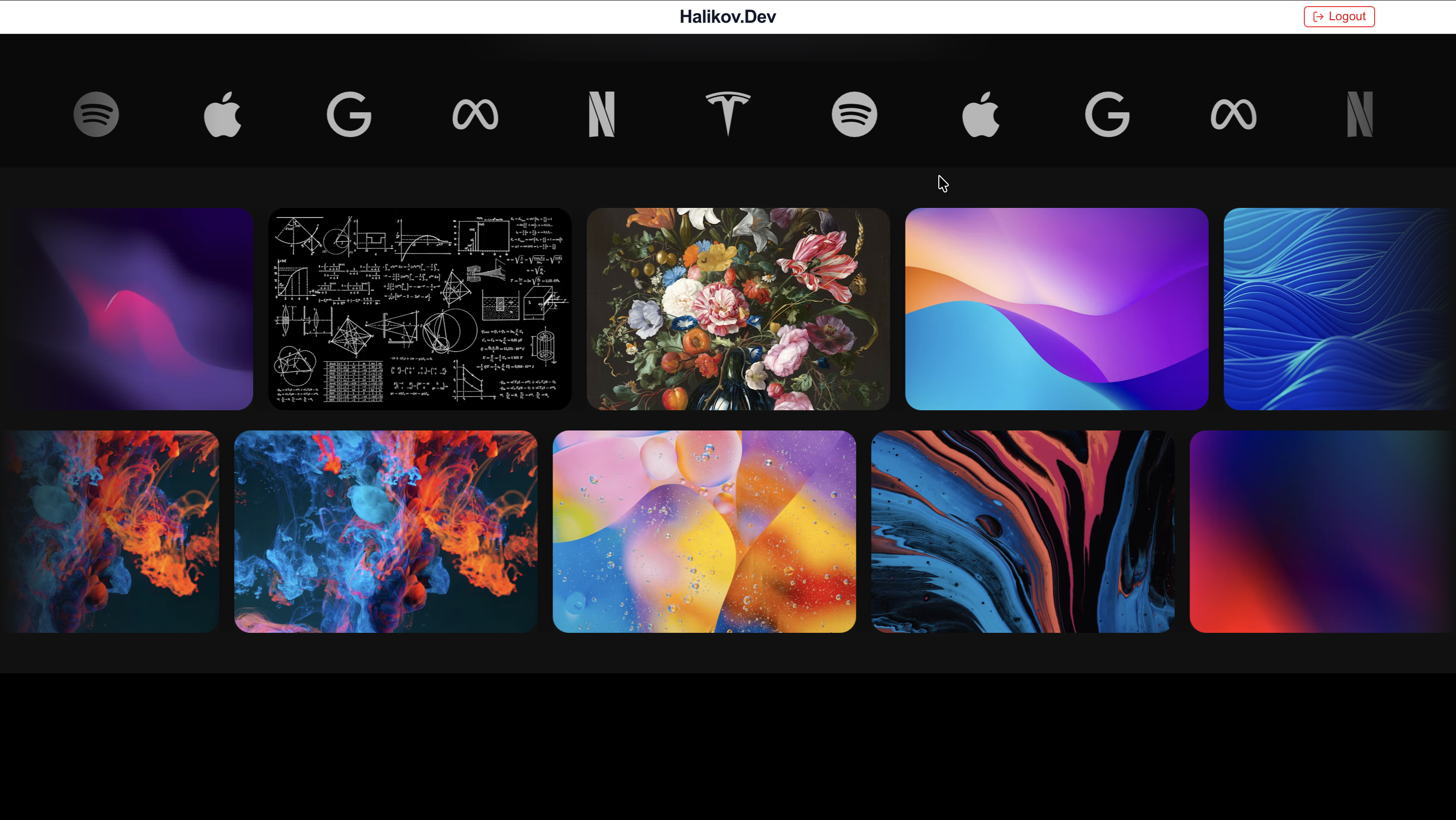This screenshot has width=1456, height=820.
Task: Select the rightmost Google G logo
Action: pyautogui.click(x=1107, y=114)
